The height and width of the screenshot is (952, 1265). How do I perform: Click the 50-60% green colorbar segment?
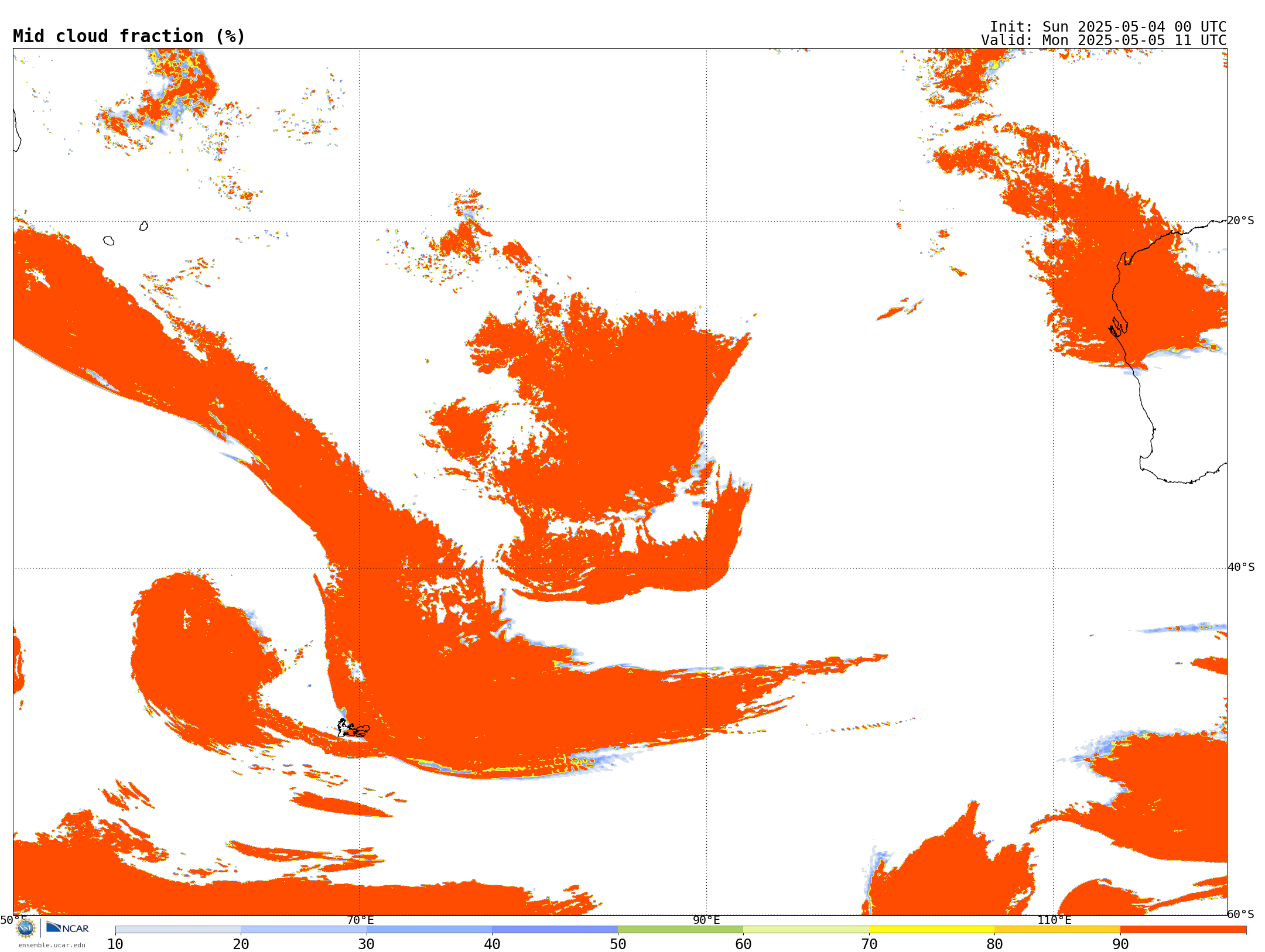pos(681,930)
